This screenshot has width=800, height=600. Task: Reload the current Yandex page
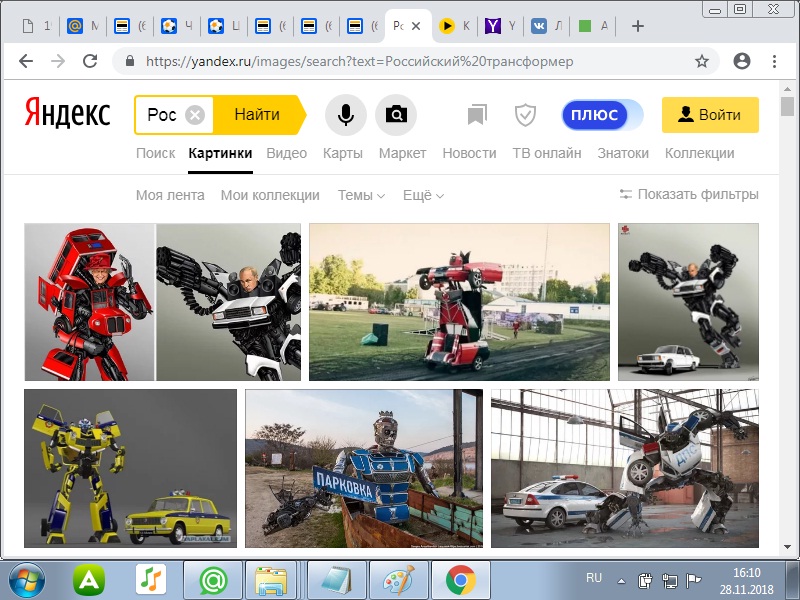point(90,61)
